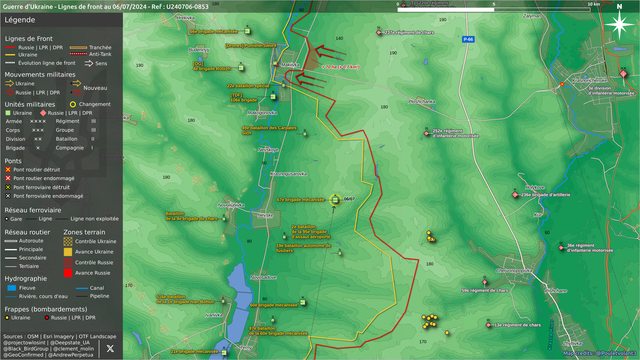Click the red Avance Russie color swatch
Screen dimensions: 640x360
(x=68, y=273)
